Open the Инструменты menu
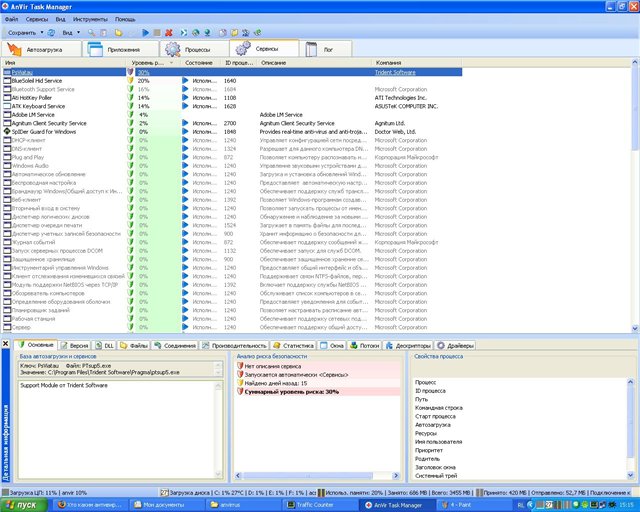640x512 pixels. 90,19
